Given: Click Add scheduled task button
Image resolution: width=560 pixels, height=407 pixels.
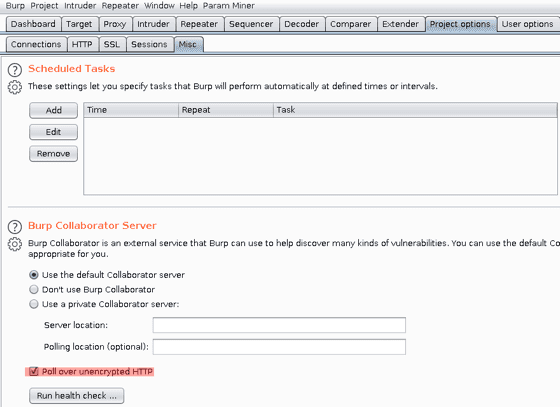Looking at the screenshot, I should click(54, 110).
